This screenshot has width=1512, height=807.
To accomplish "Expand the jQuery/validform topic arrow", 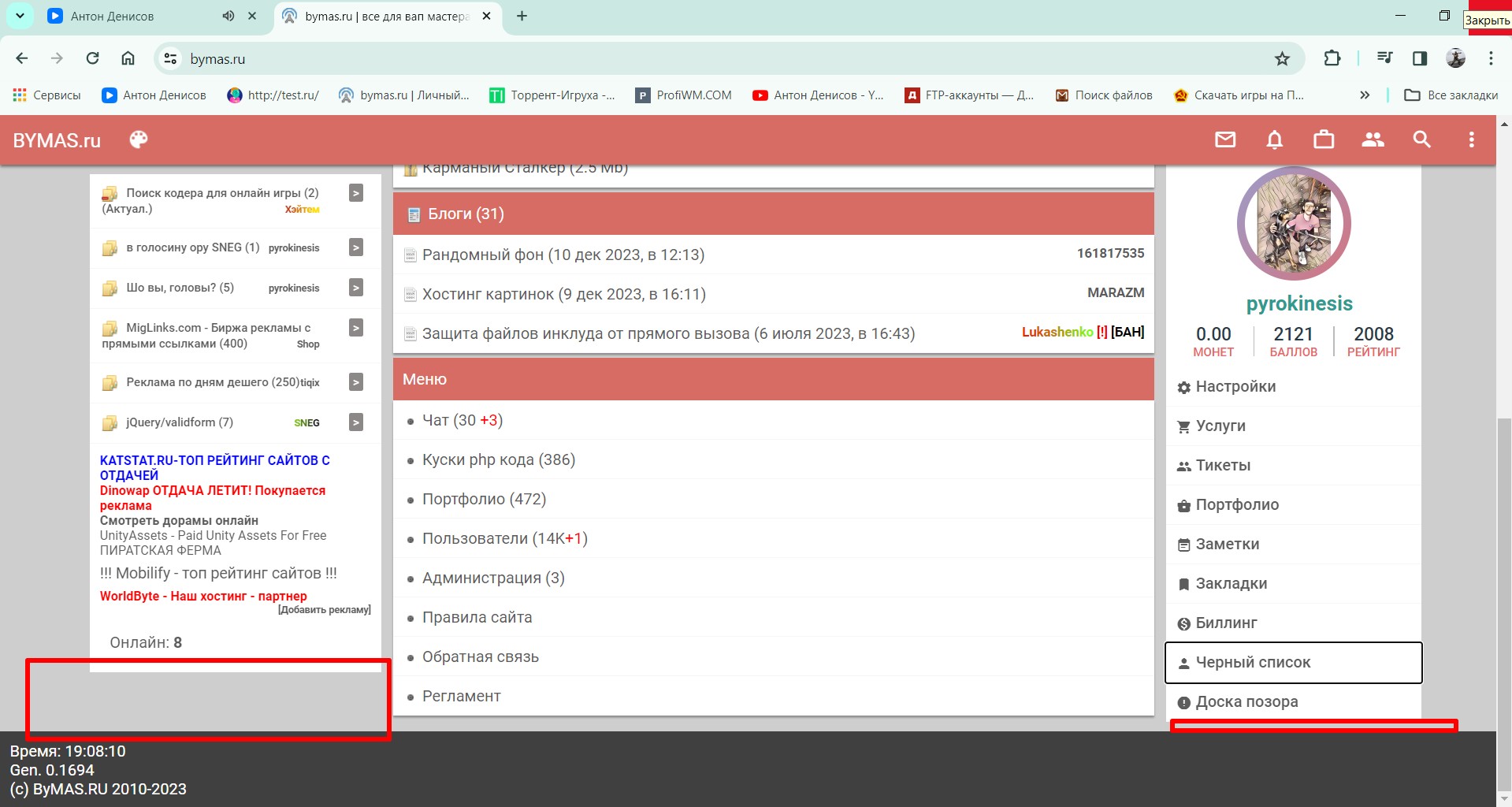I will (x=356, y=422).
